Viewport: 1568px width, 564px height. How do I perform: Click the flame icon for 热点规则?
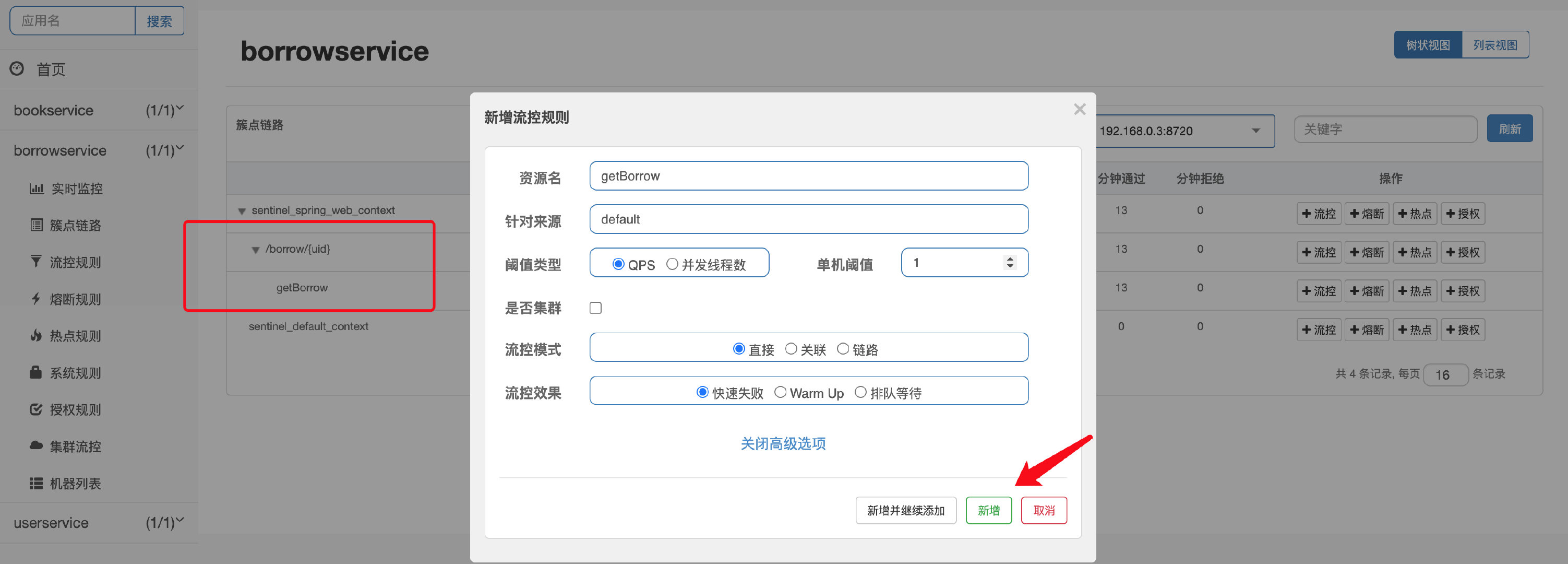click(37, 335)
